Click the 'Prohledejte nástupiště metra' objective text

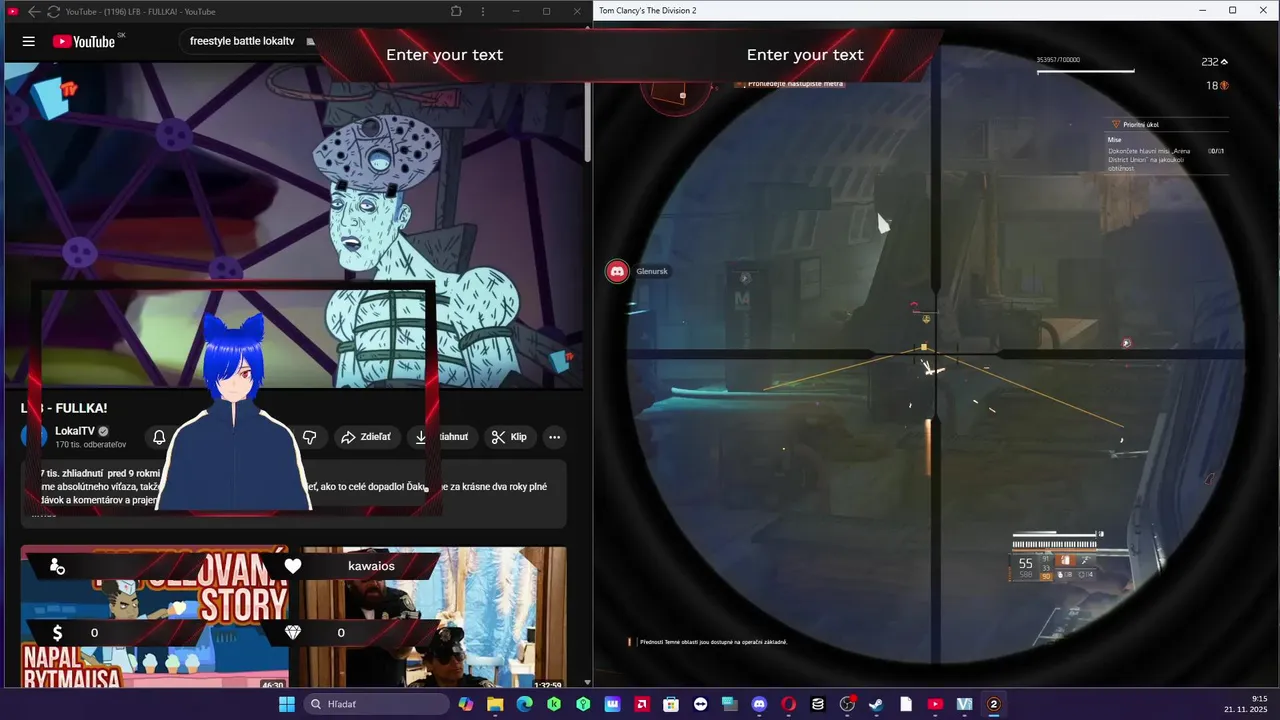(796, 84)
